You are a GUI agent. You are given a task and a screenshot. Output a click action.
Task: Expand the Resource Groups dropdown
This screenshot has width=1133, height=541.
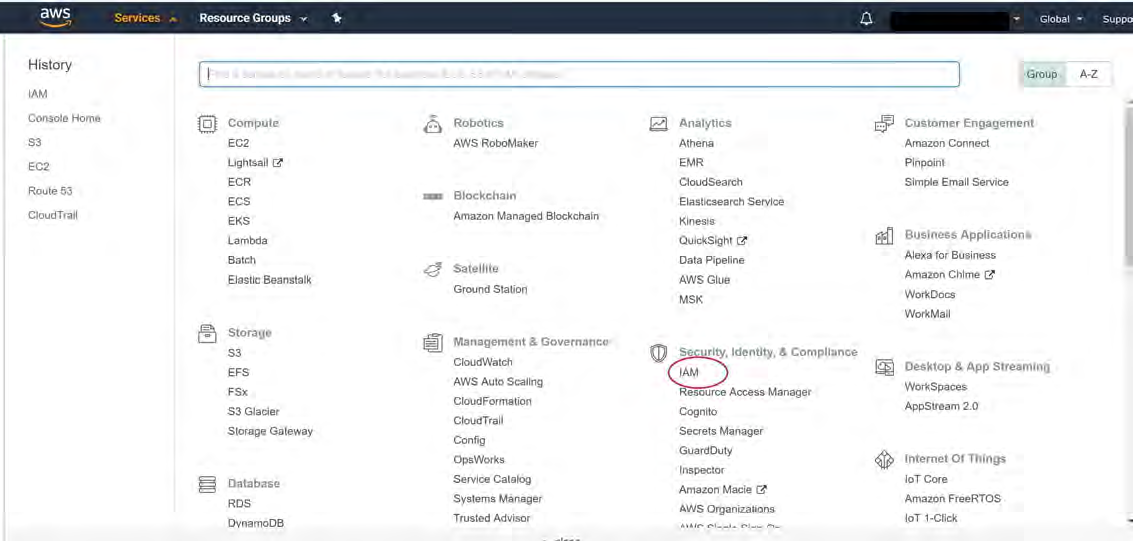point(253,18)
